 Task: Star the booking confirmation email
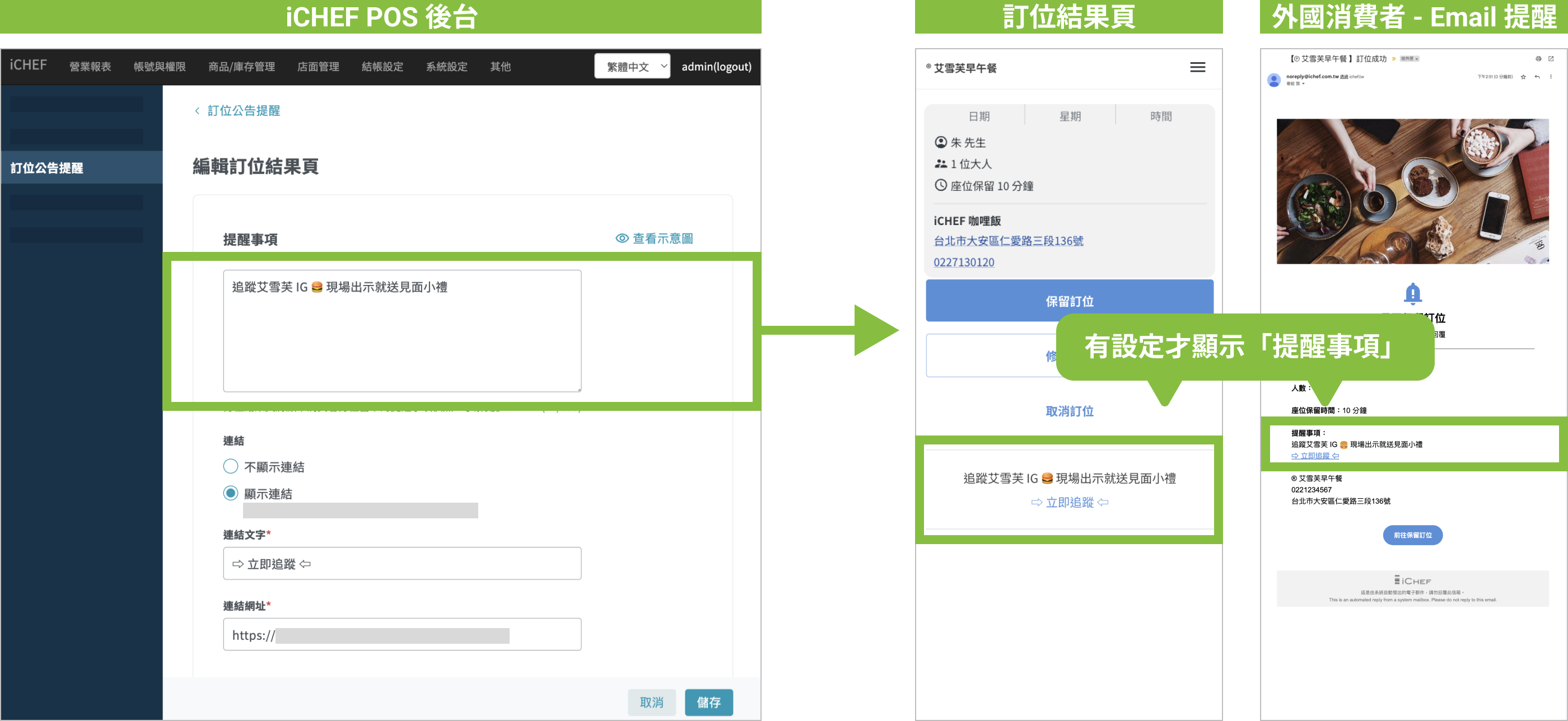click(x=1524, y=77)
